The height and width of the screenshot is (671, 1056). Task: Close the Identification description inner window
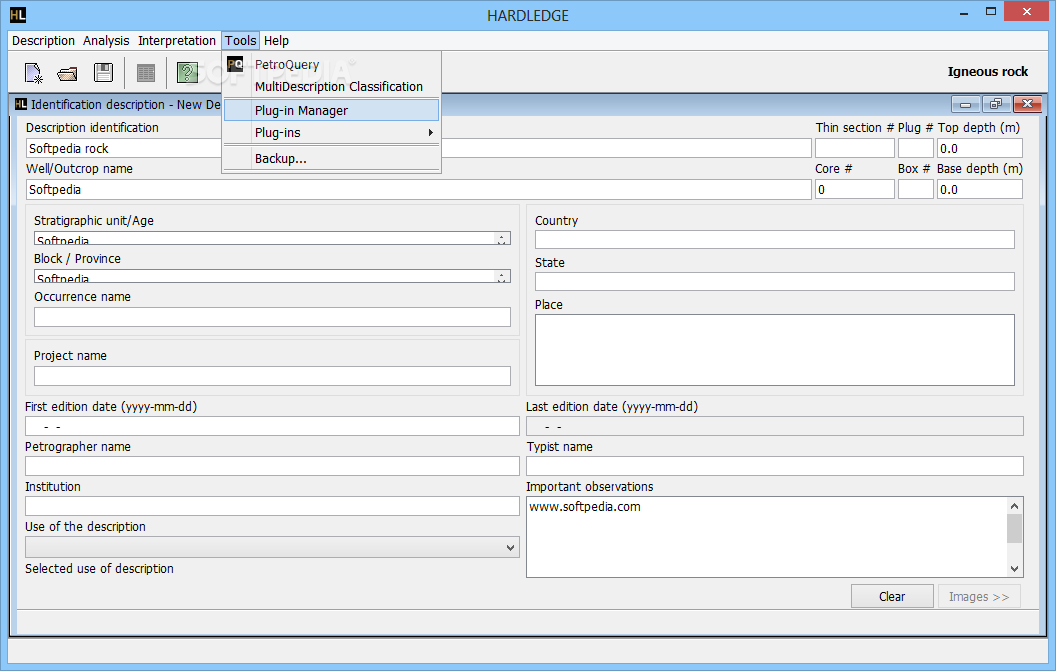1027,104
